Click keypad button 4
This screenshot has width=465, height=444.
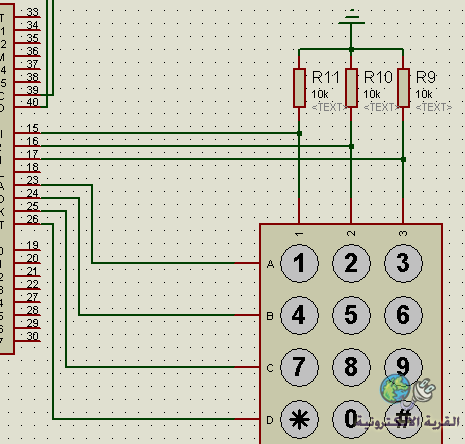(299, 315)
